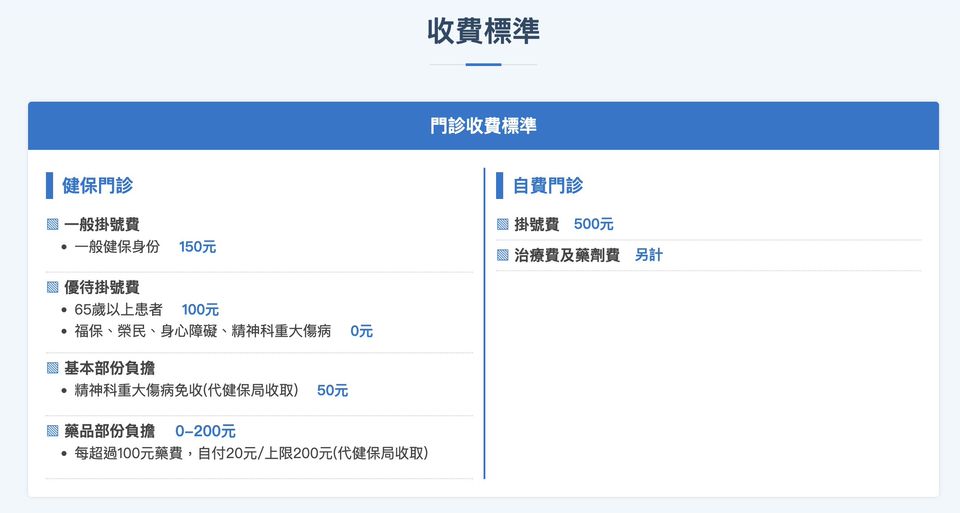Screen dimensions: 960x513
Task: Click the 0元 fee for 福保、榮民 line
Action: pos(361,331)
